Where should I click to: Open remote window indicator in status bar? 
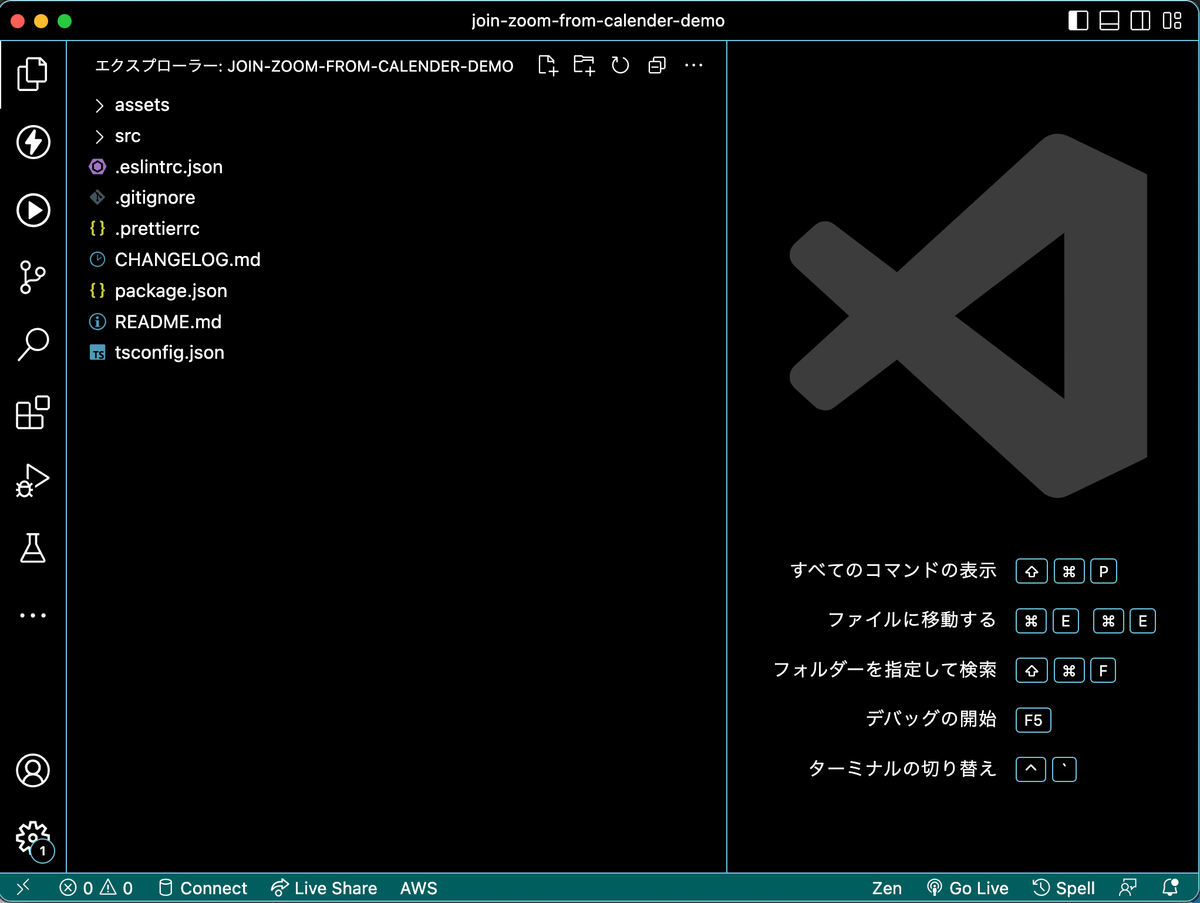click(x=23, y=887)
